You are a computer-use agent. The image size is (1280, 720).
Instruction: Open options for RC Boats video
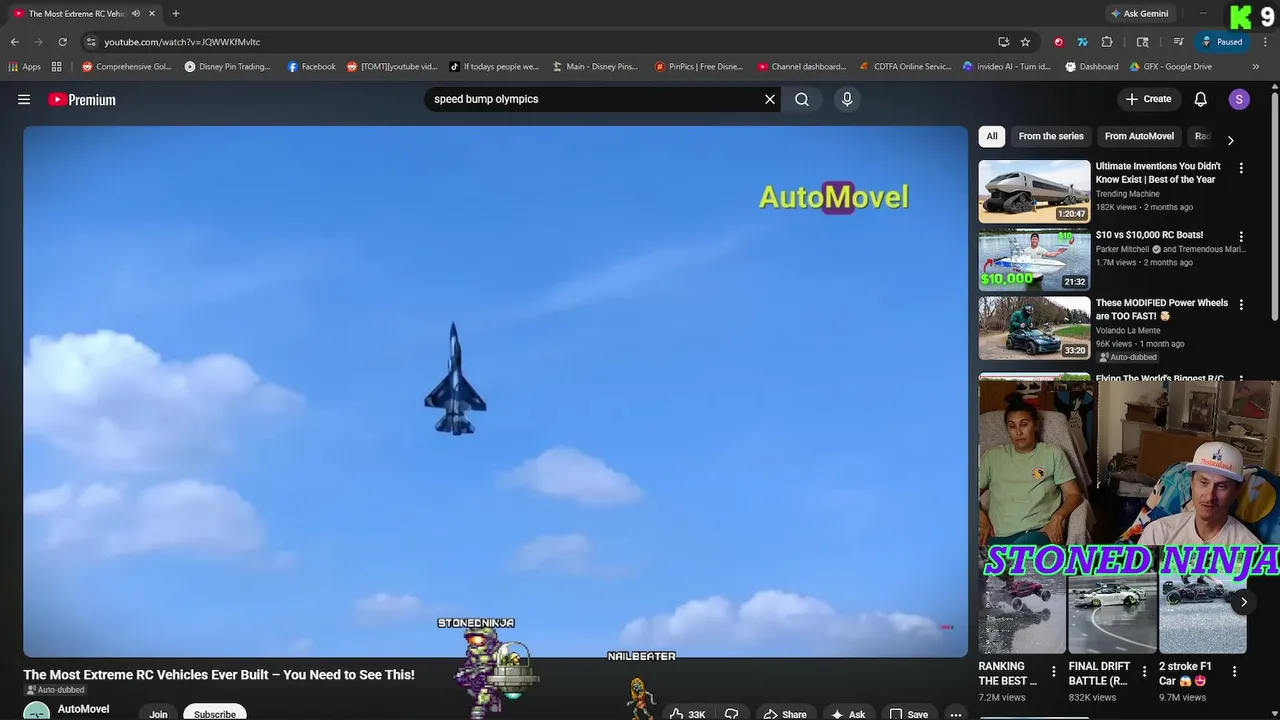point(1241,236)
